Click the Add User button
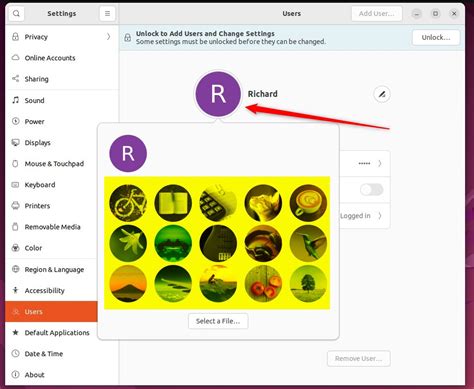The image size is (474, 389). [377, 14]
